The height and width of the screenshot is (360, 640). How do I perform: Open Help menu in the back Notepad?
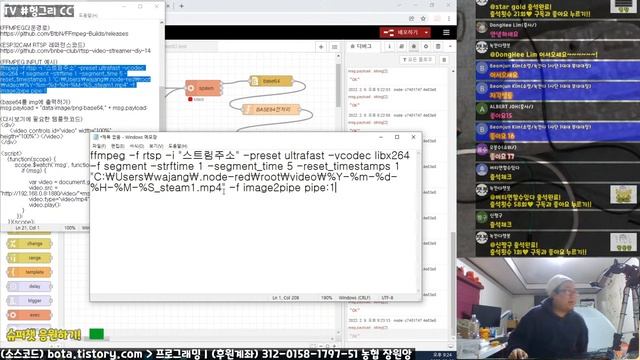pos(88,16)
